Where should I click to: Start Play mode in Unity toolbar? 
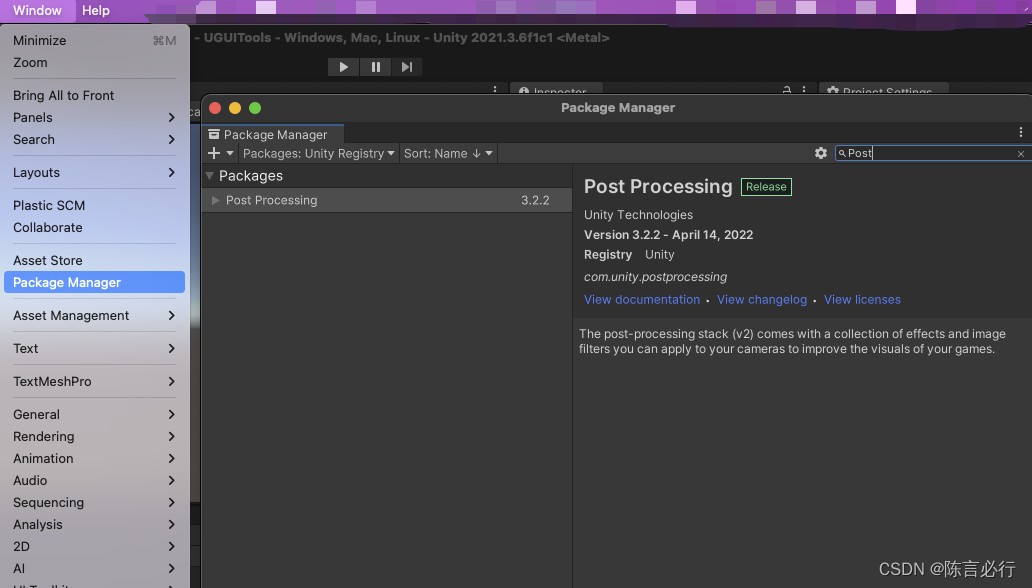(344, 67)
